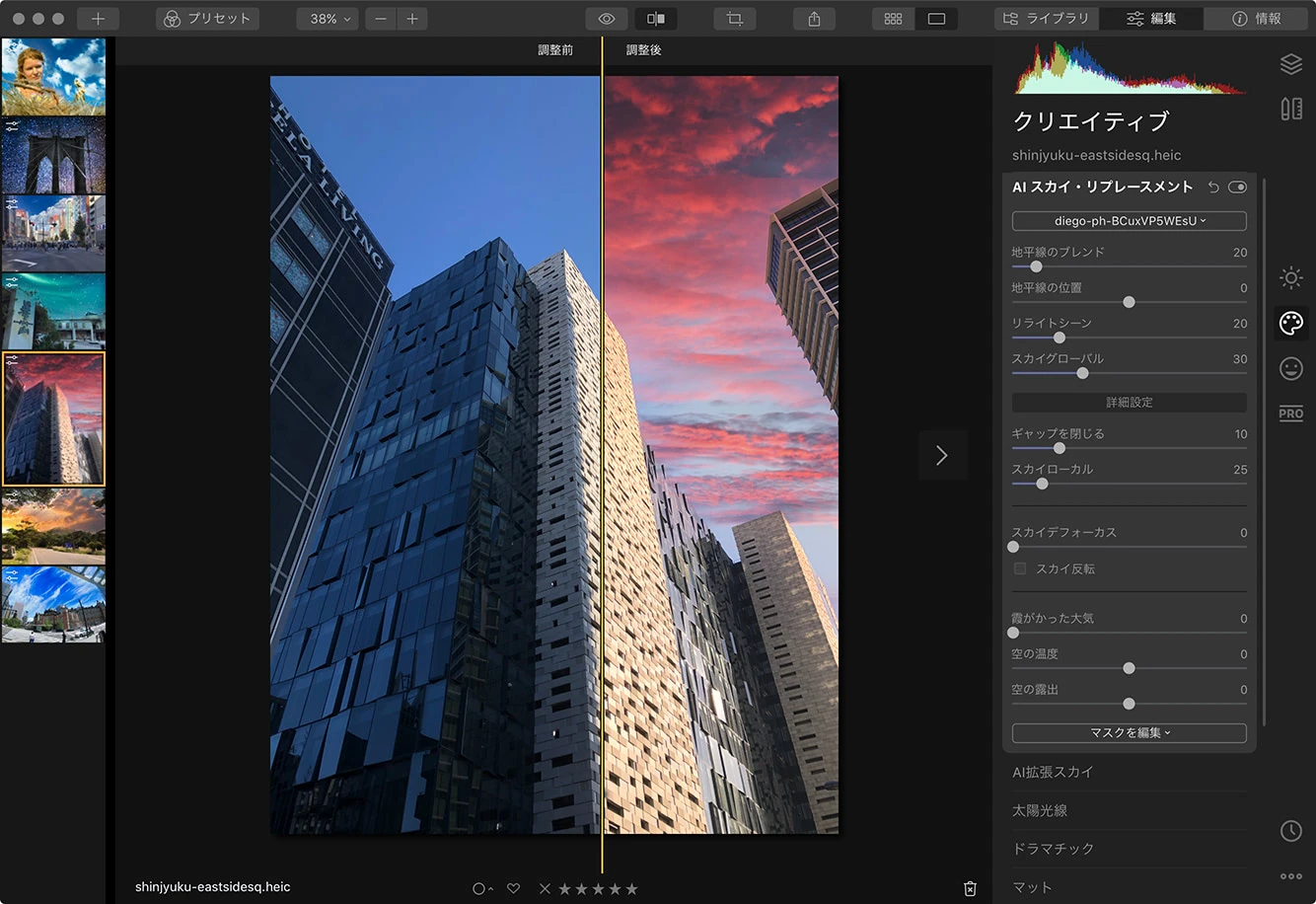
Task: Click the share export icon
Action: (814, 19)
